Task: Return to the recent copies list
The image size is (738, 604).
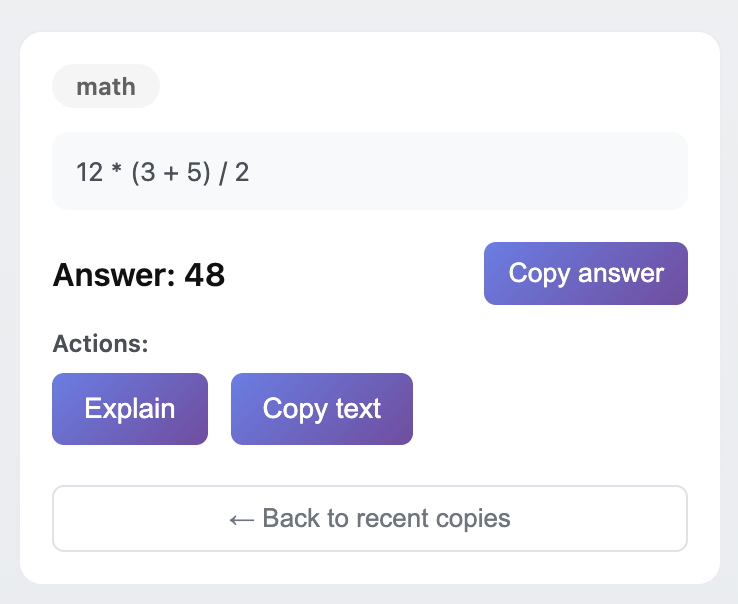Action: point(369,518)
